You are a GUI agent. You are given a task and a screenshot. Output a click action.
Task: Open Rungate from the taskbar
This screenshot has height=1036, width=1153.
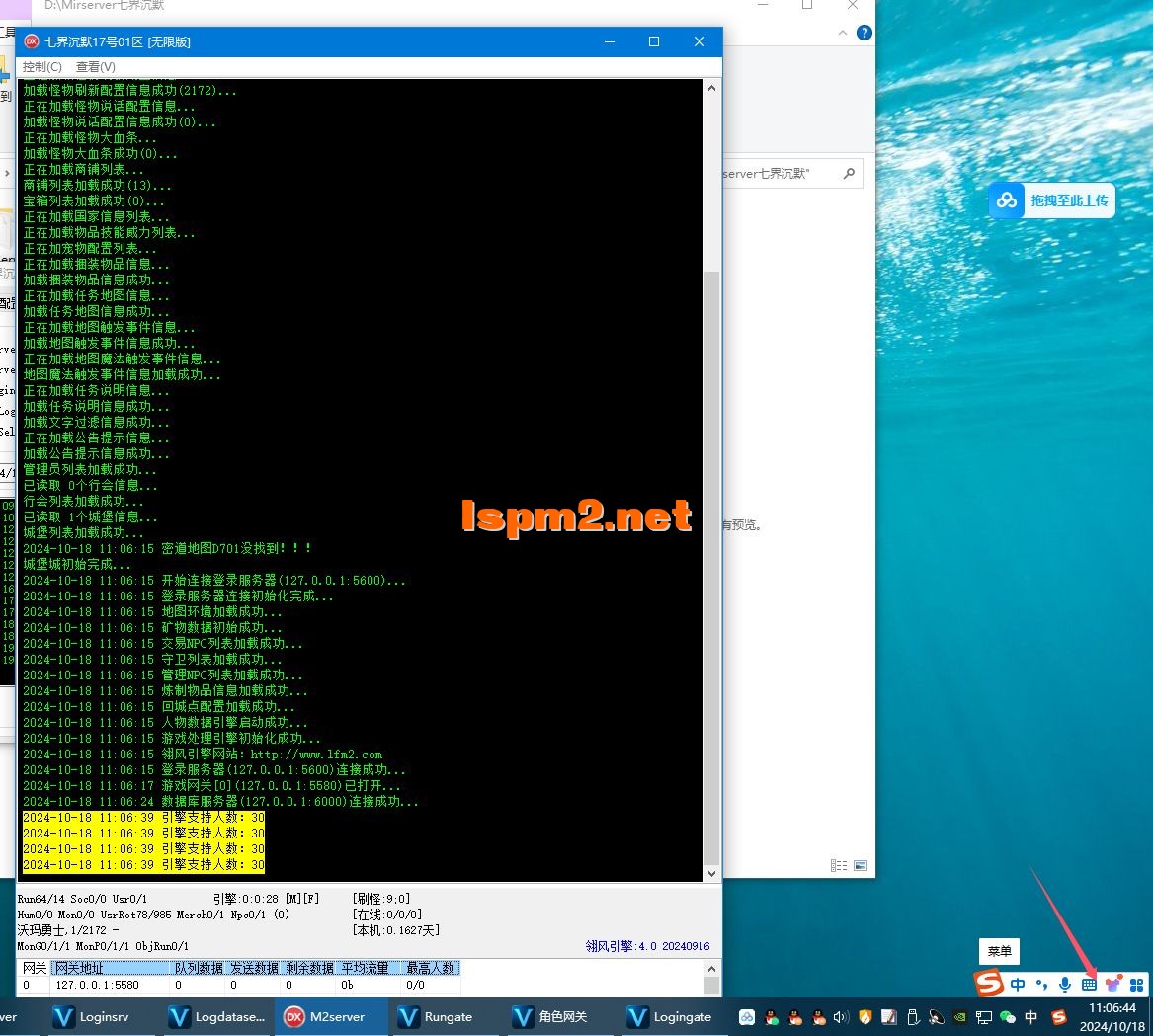pos(435,1016)
